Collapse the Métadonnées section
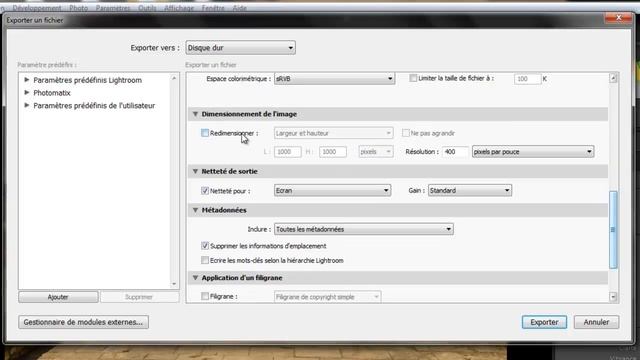Image resolution: width=640 pixels, height=360 pixels. click(195, 210)
